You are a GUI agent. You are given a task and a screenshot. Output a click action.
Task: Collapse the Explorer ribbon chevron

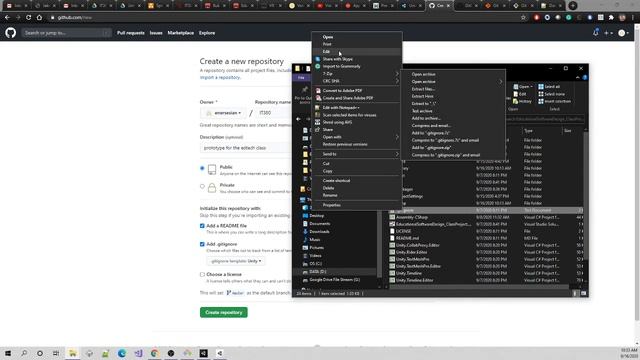pos(578,77)
